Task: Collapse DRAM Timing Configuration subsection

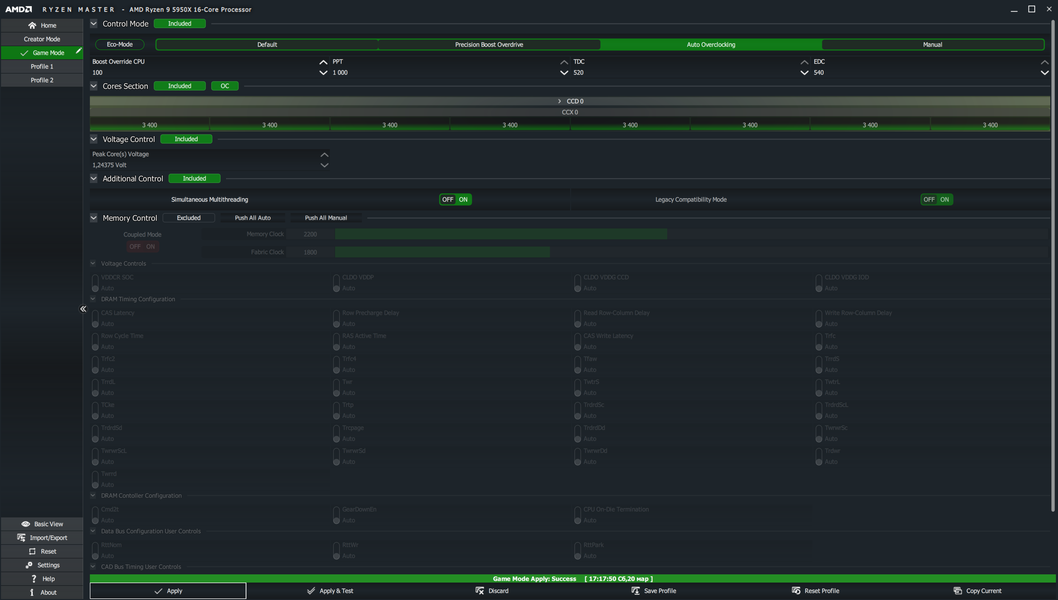Action: click(93, 299)
